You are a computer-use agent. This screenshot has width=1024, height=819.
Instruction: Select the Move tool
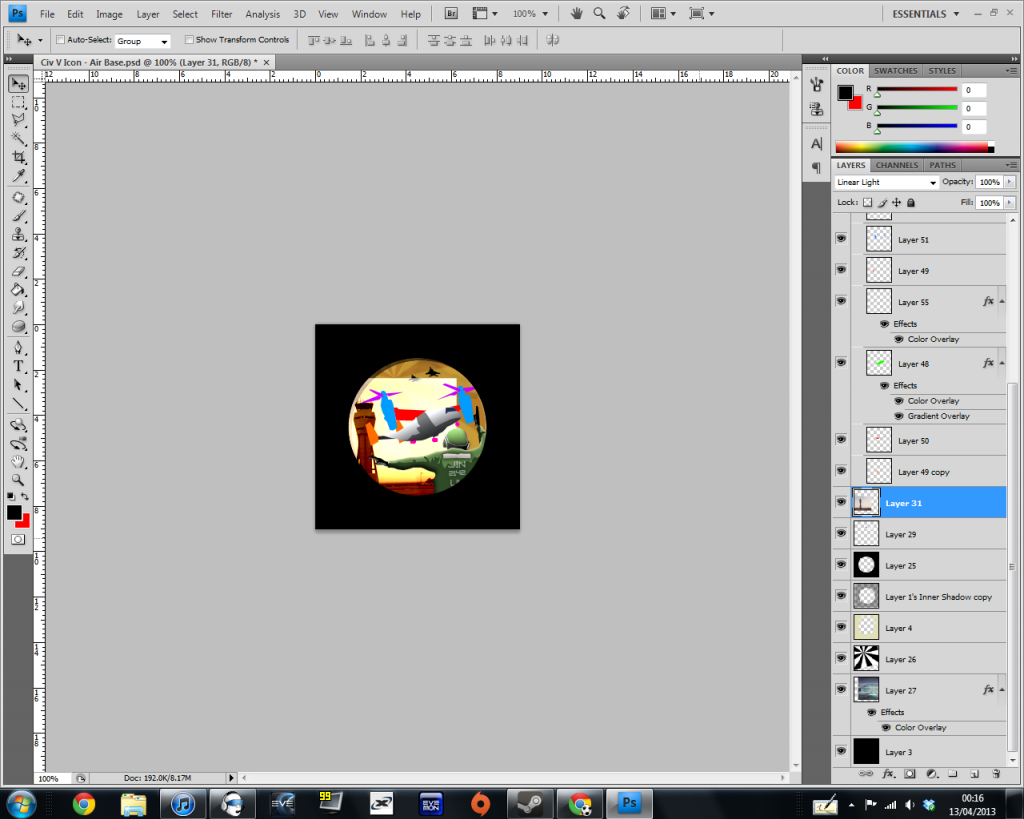click(x=18, y=84)
